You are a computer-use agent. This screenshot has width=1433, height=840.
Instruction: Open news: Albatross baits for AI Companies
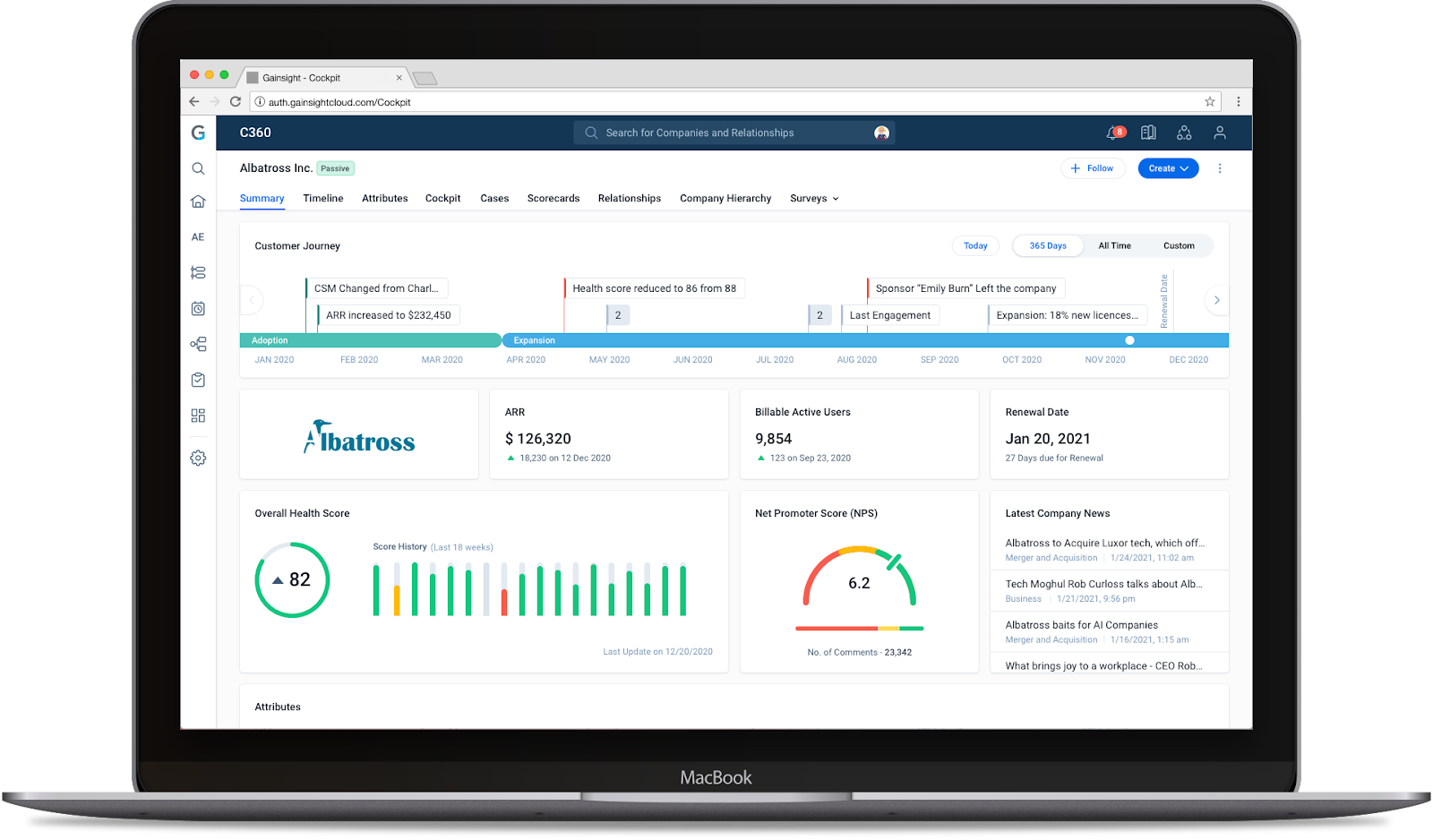click(1082, 625)
